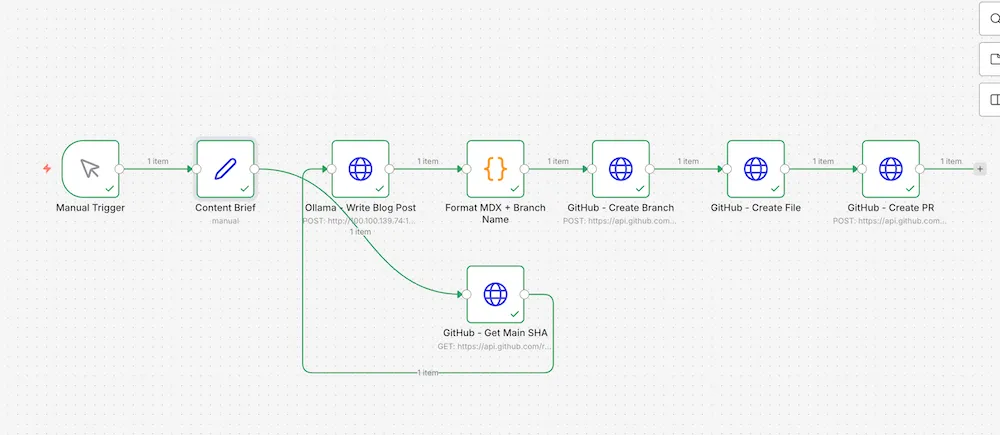The image size is (1000, 435).
Task: Select the GitHub - Create File globe node
Action: pos(756,169)
